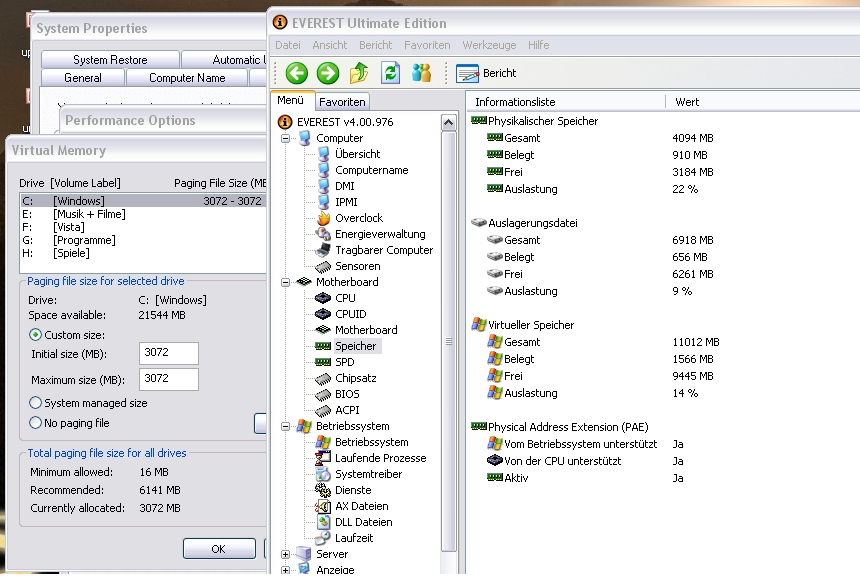Image resolution: width=860 pixels, height=581 pixels.
Task: Click the Maximum size input field
Action: [169, 379]
